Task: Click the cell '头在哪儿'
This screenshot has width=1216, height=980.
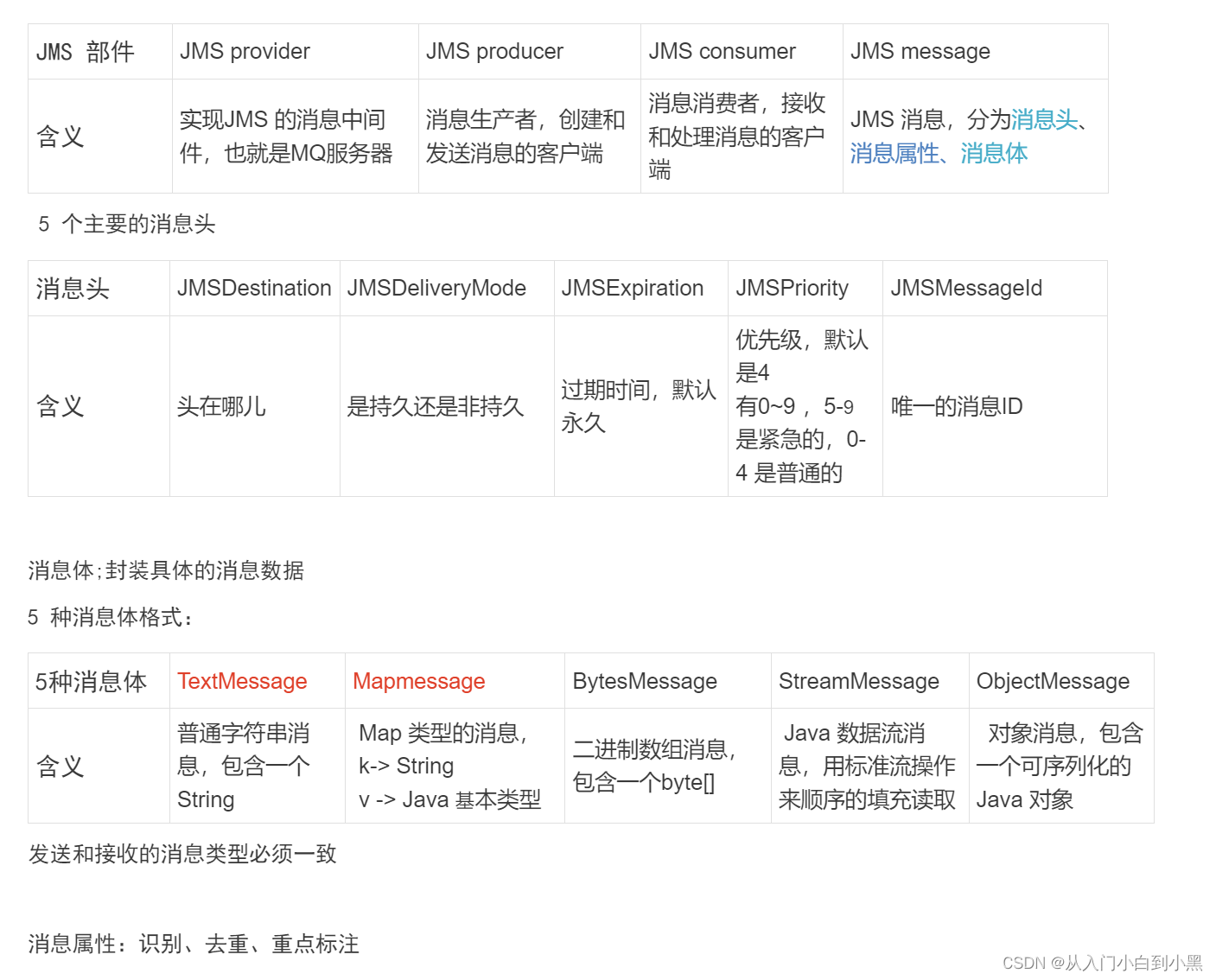Action: [x=255, y=406]
